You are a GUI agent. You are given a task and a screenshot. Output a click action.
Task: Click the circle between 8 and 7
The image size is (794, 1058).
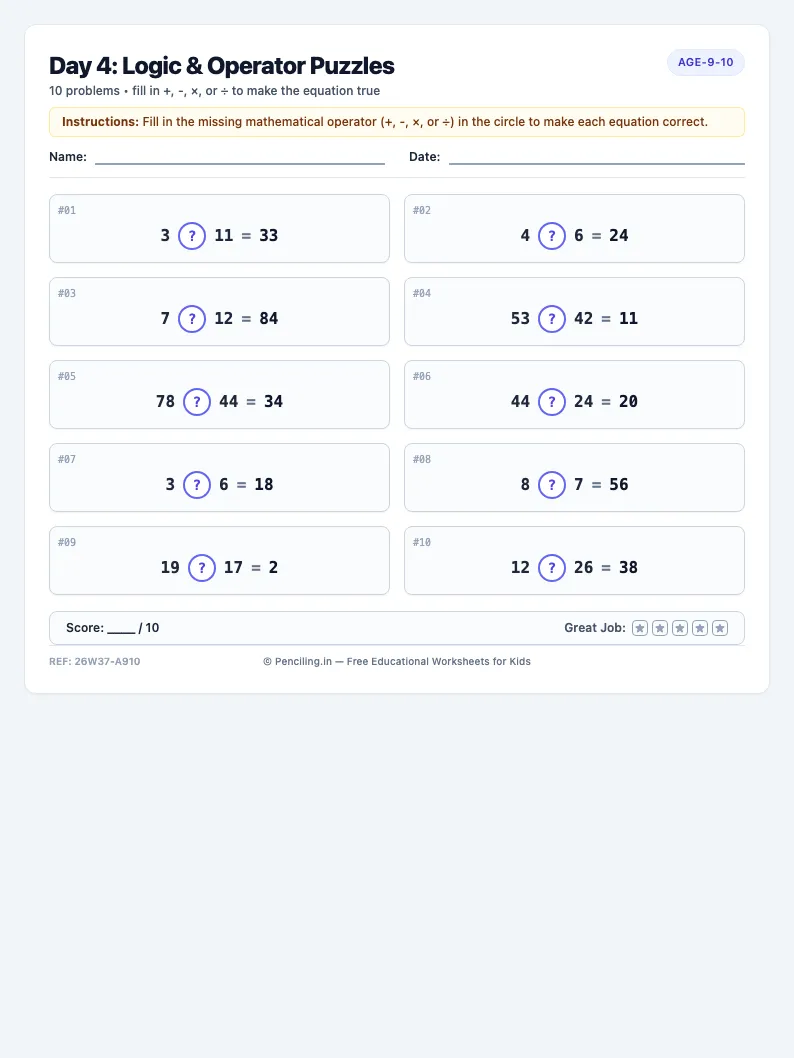[552, 484]
